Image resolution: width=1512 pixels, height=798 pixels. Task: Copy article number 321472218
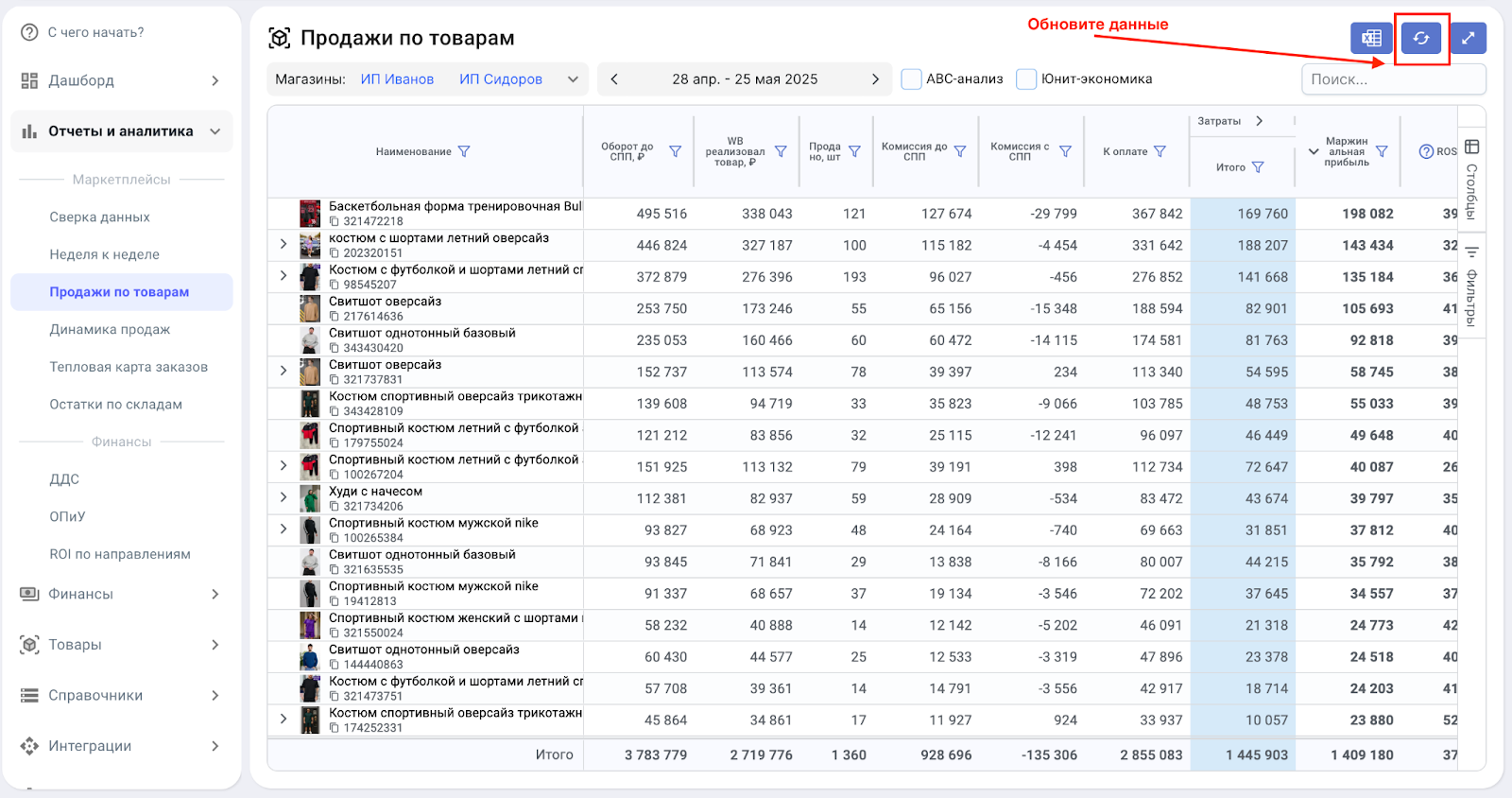(x=335, y=221)
